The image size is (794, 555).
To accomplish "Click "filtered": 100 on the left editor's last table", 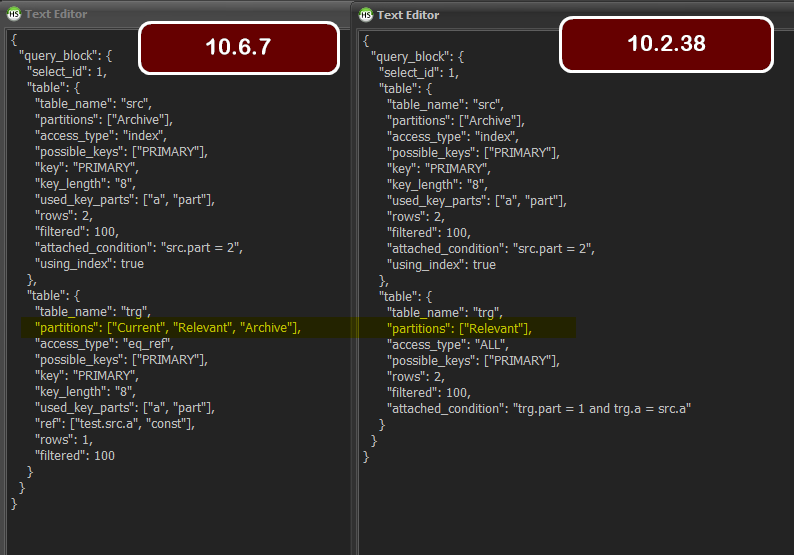I will [x=75, y=456].
